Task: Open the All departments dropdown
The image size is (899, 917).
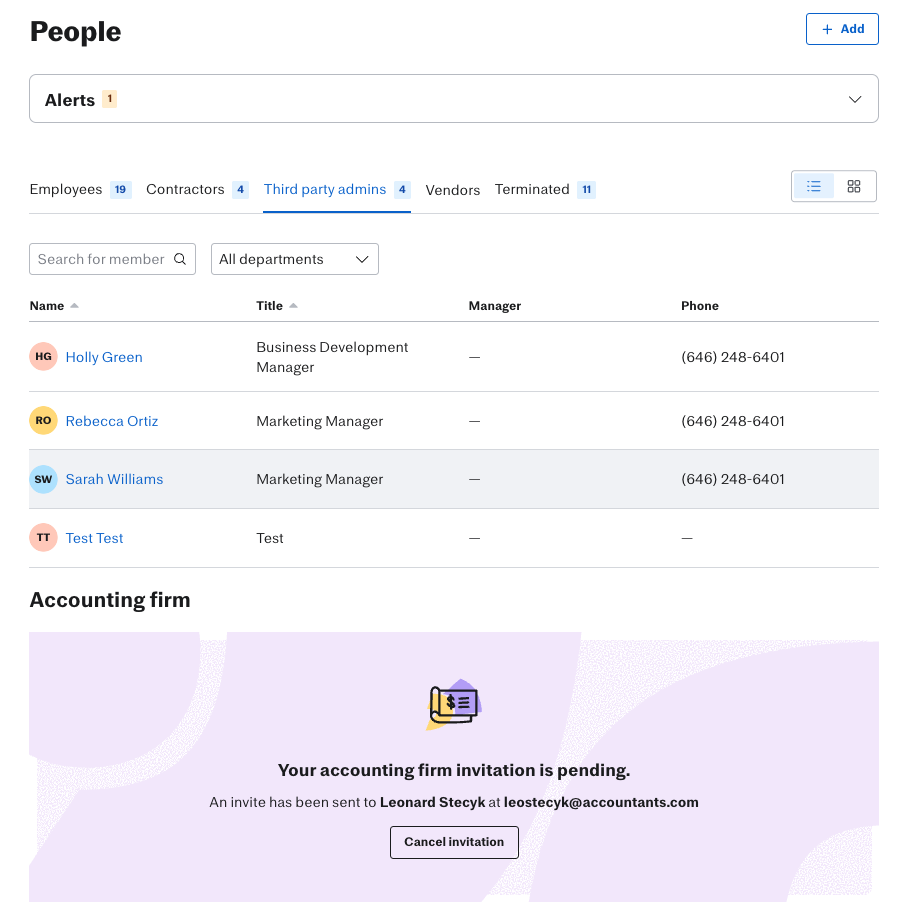Action: (295, 259)
